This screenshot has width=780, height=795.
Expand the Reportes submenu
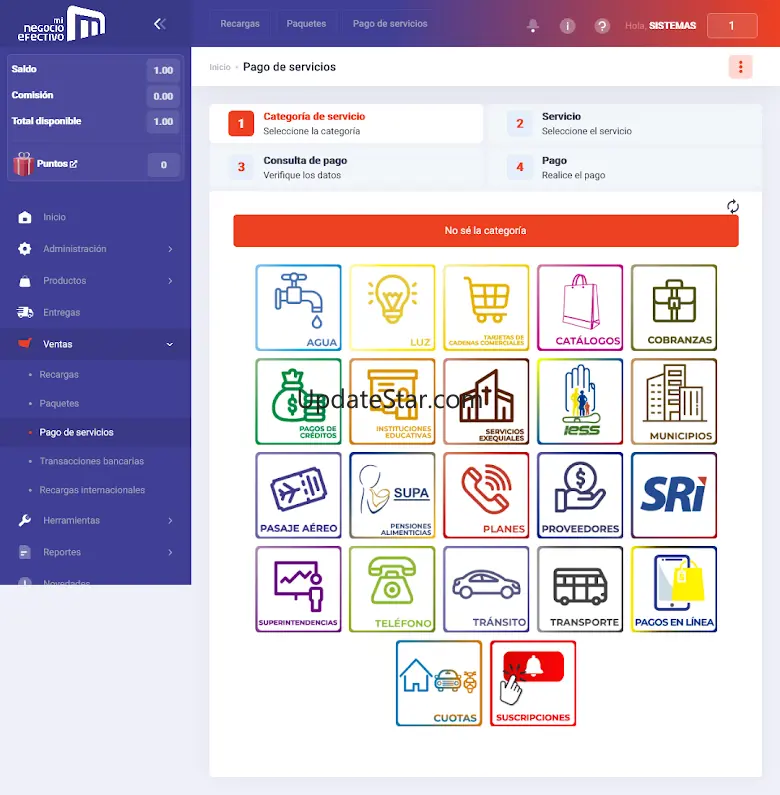pos(95,552)
